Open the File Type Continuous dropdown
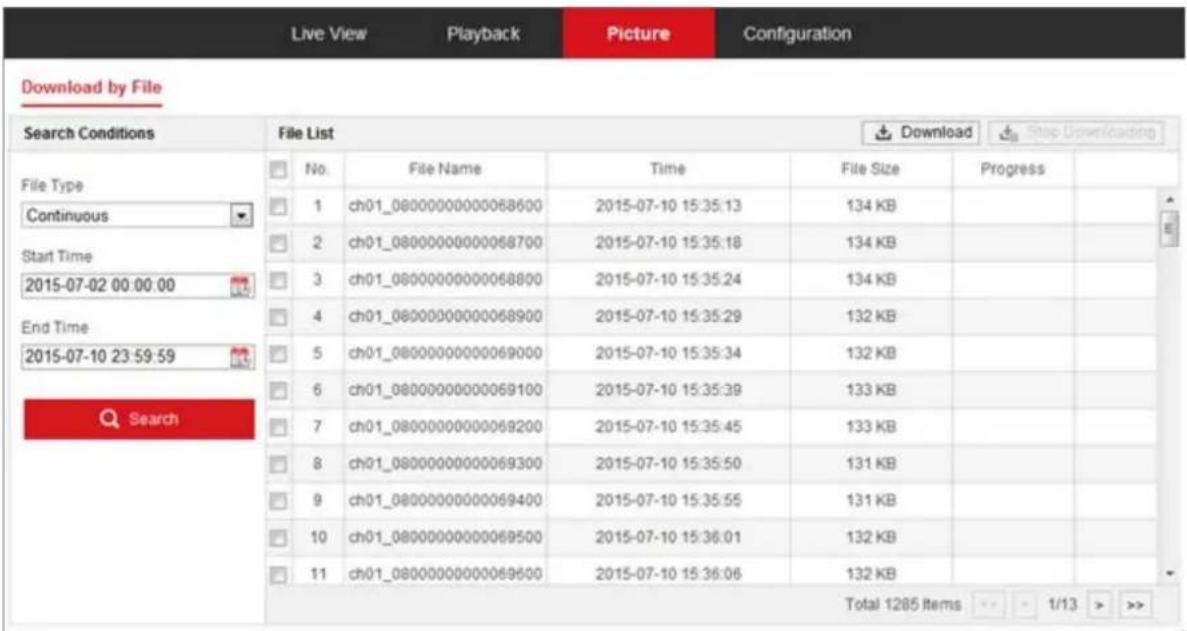Viewport: 1187px width, 631px height. (138, 216)
